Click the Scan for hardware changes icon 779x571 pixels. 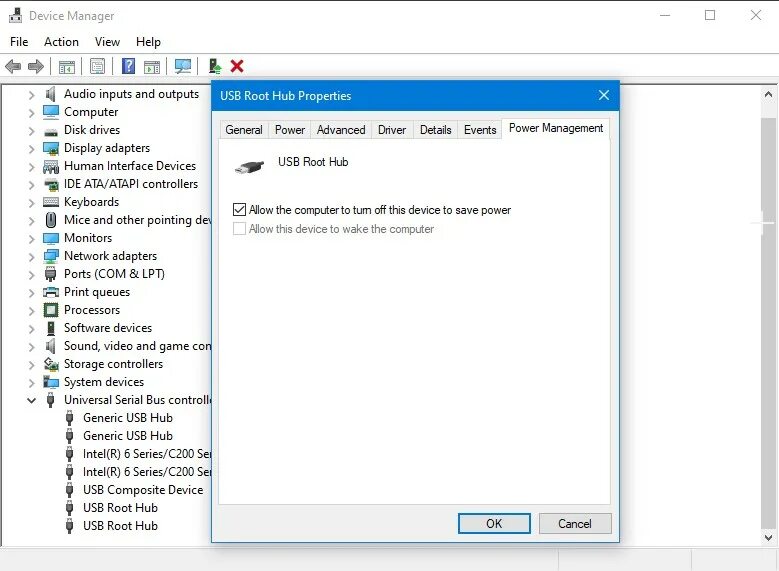pyautogui.click(x=183, y=66)
